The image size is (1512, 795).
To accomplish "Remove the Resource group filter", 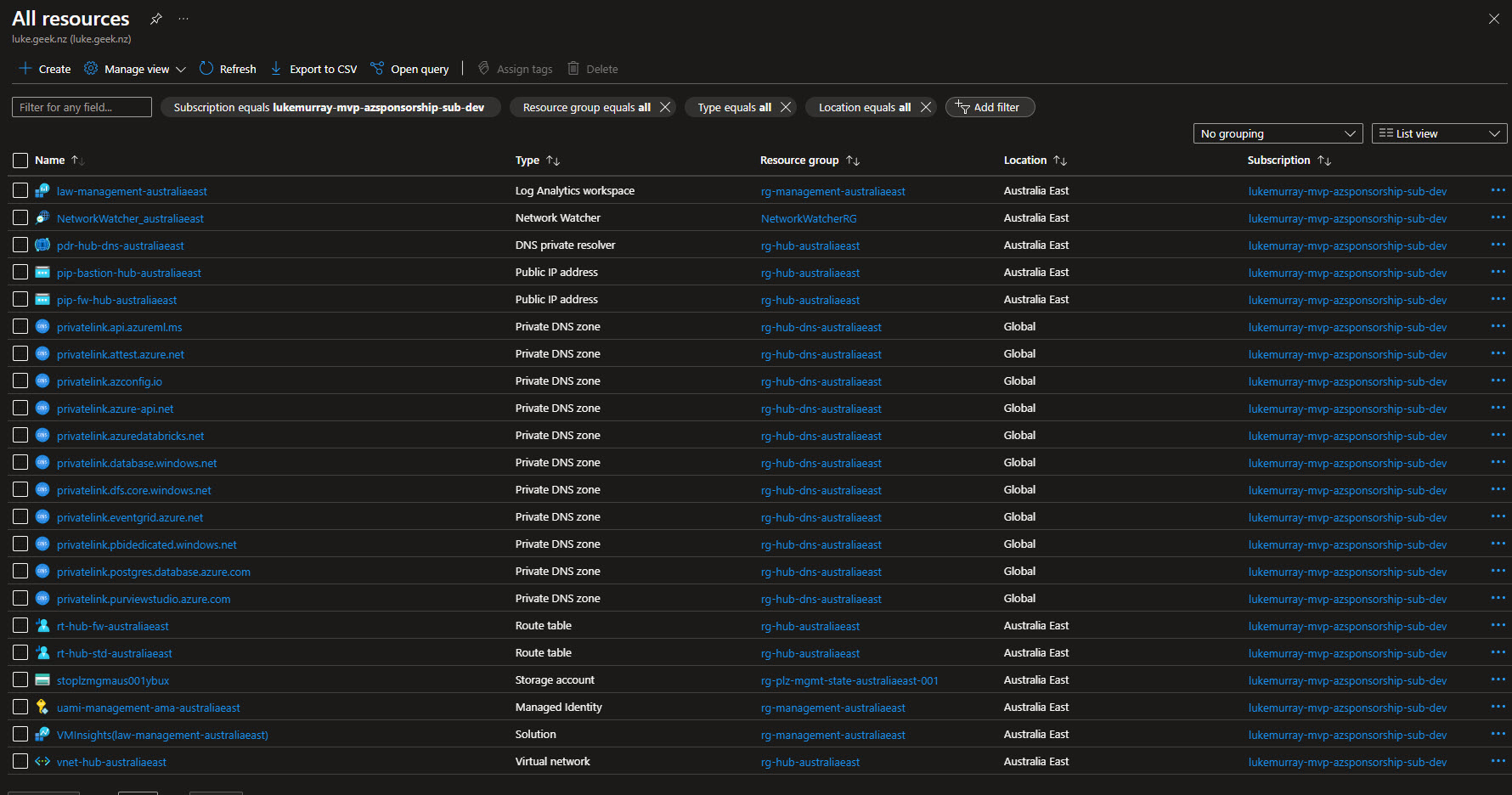I will pos(665,107).
